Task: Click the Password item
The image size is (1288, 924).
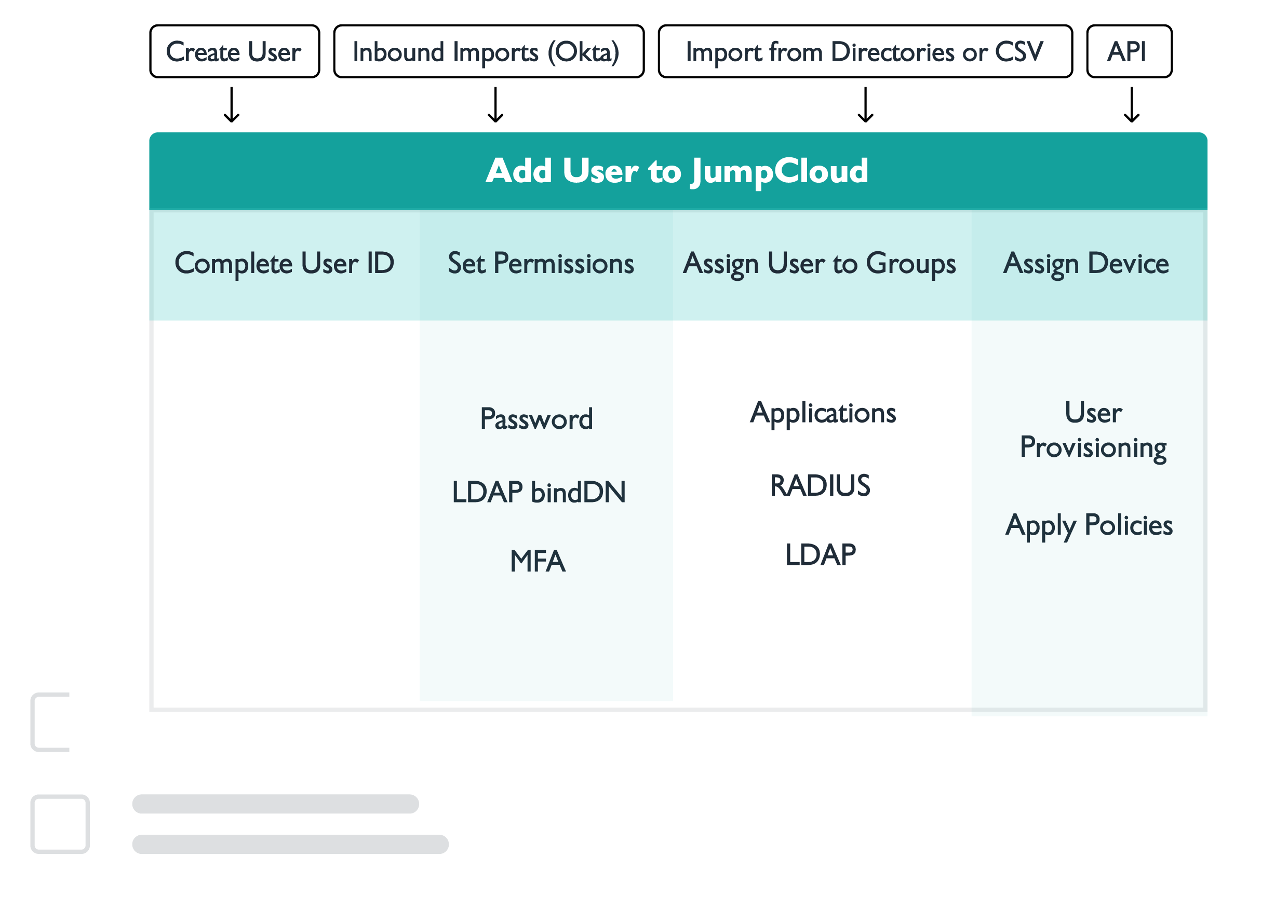Action: click(x=536, y=419)
